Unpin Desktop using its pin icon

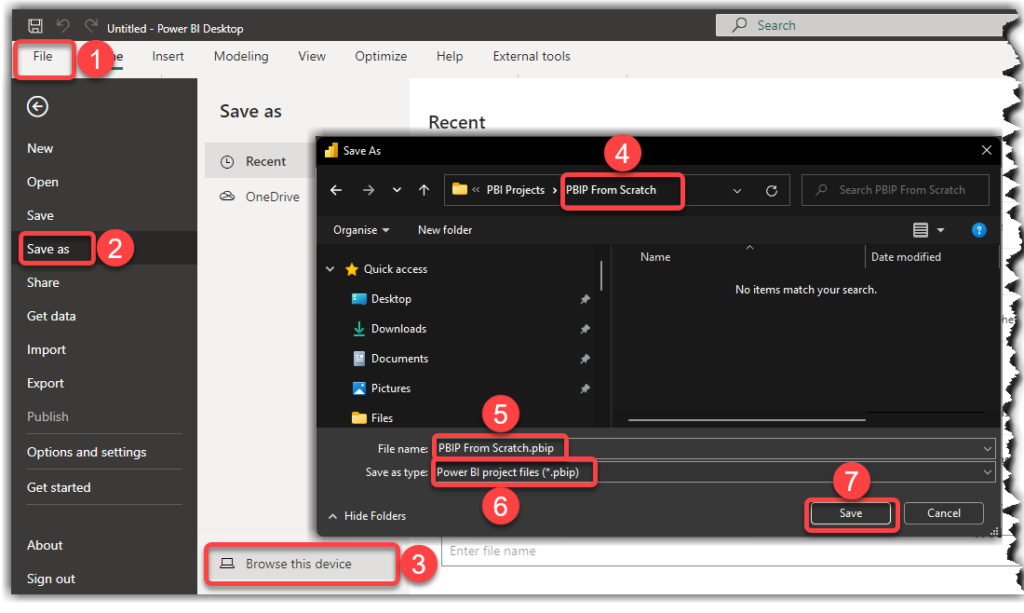point(584,299)
